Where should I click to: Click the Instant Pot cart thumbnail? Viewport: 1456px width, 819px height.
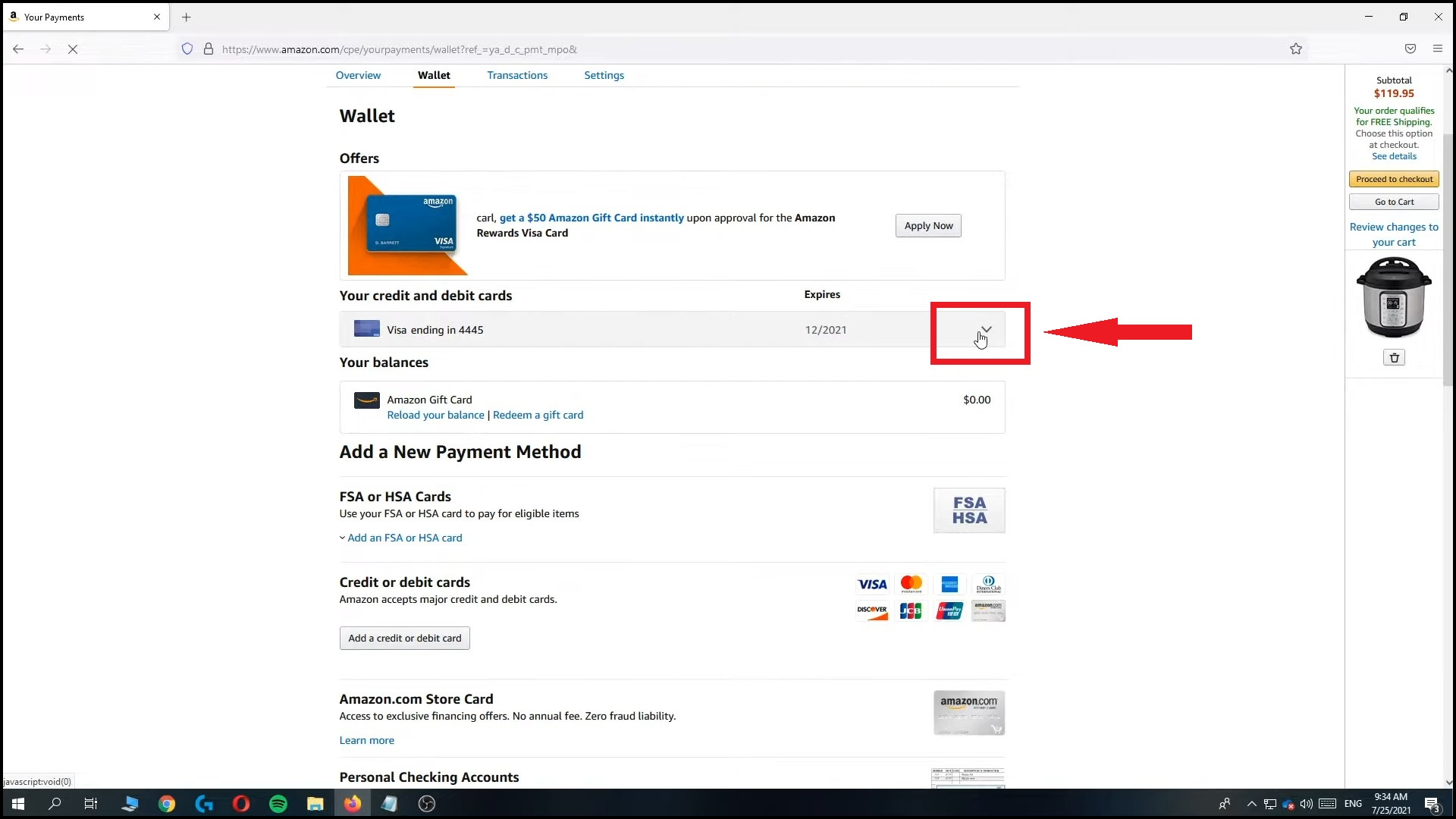1394,297
